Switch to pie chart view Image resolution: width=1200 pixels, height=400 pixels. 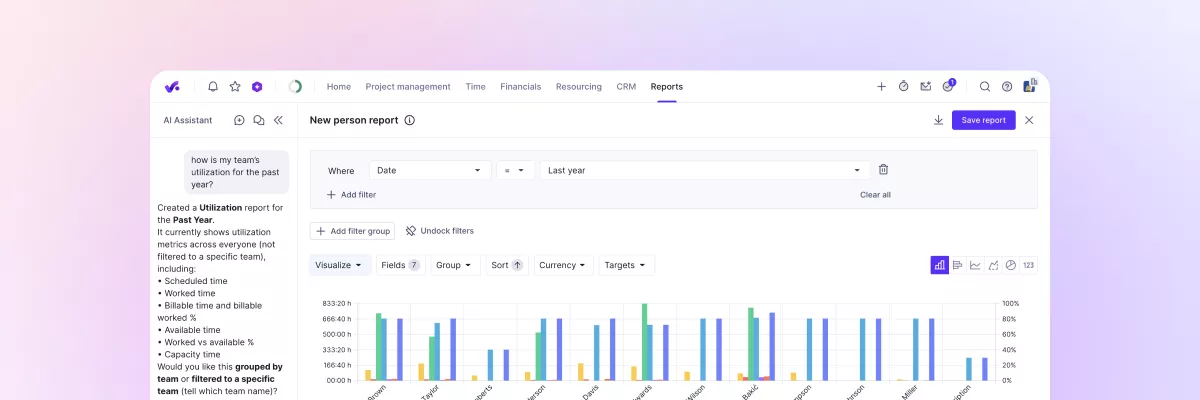(1010, 265)
